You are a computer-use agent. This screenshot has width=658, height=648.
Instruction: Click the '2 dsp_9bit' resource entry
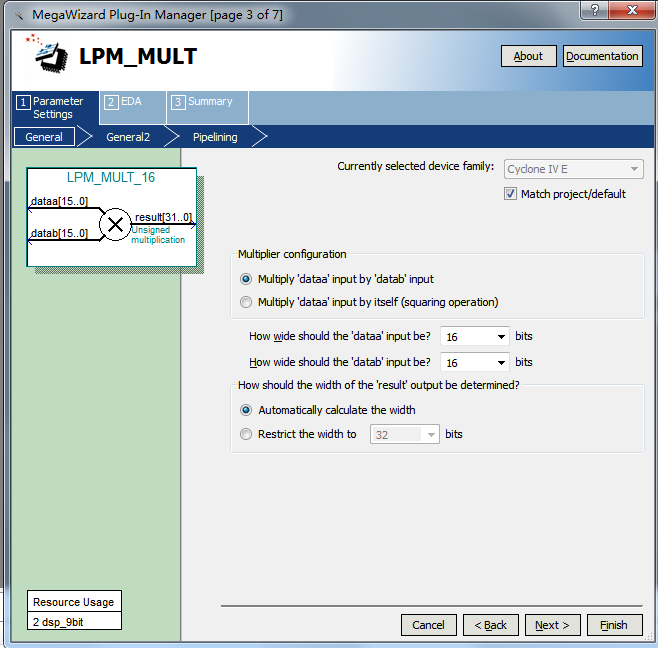click(x=74, y=622)
